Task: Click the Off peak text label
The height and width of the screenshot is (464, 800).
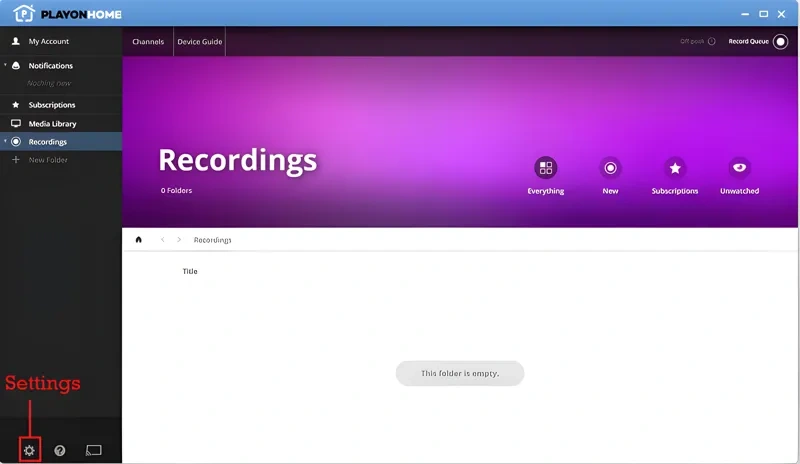Action: (x=692, y=41)
